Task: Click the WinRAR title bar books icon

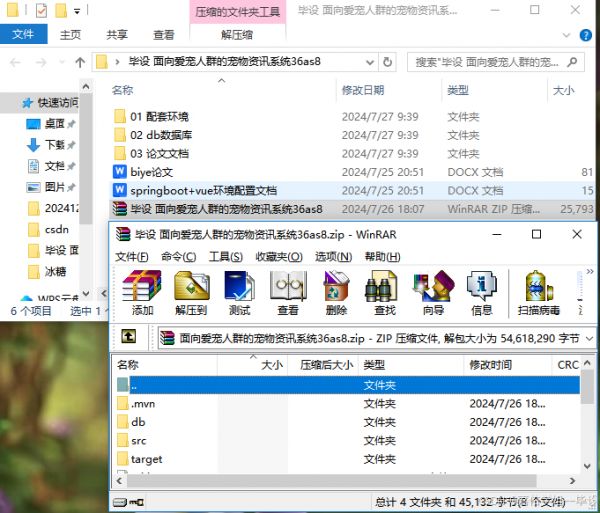Action: (x=123, y=234)
